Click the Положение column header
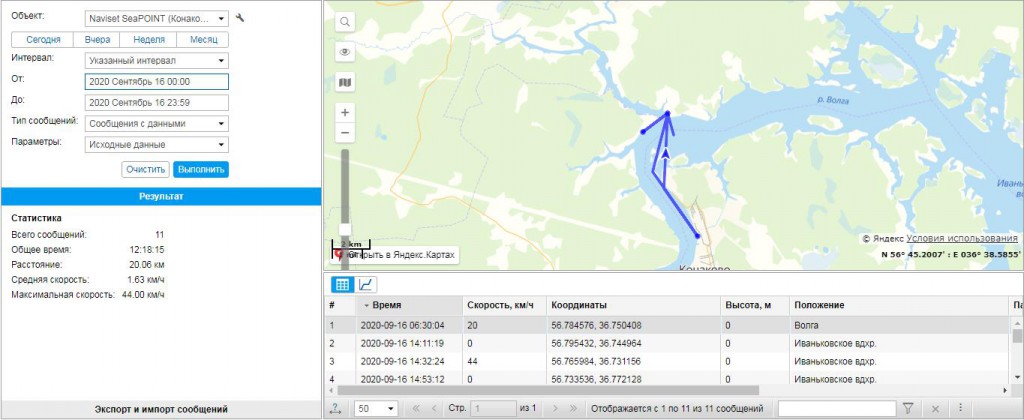 tap(899, 305)
